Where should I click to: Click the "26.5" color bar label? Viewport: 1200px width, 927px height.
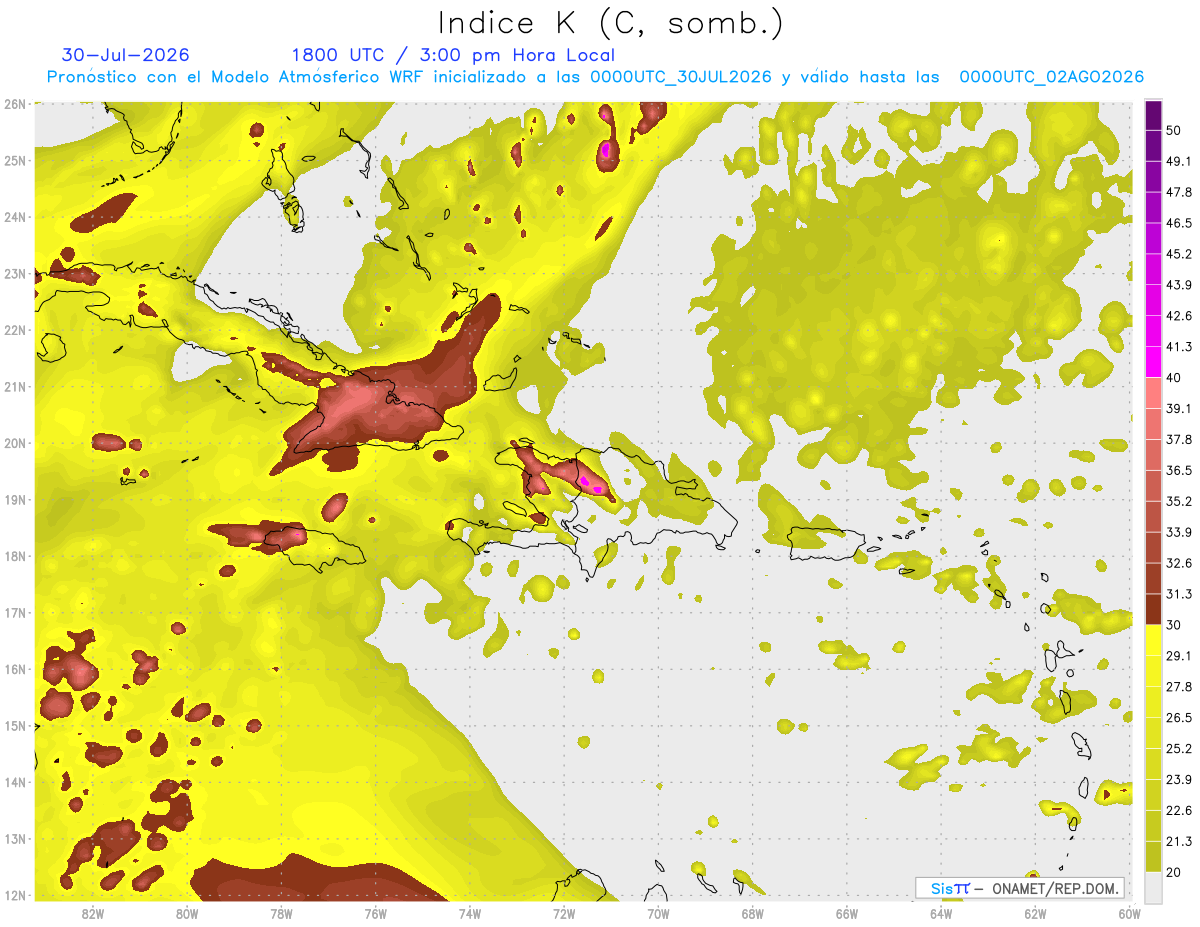tap(1178, 717)
